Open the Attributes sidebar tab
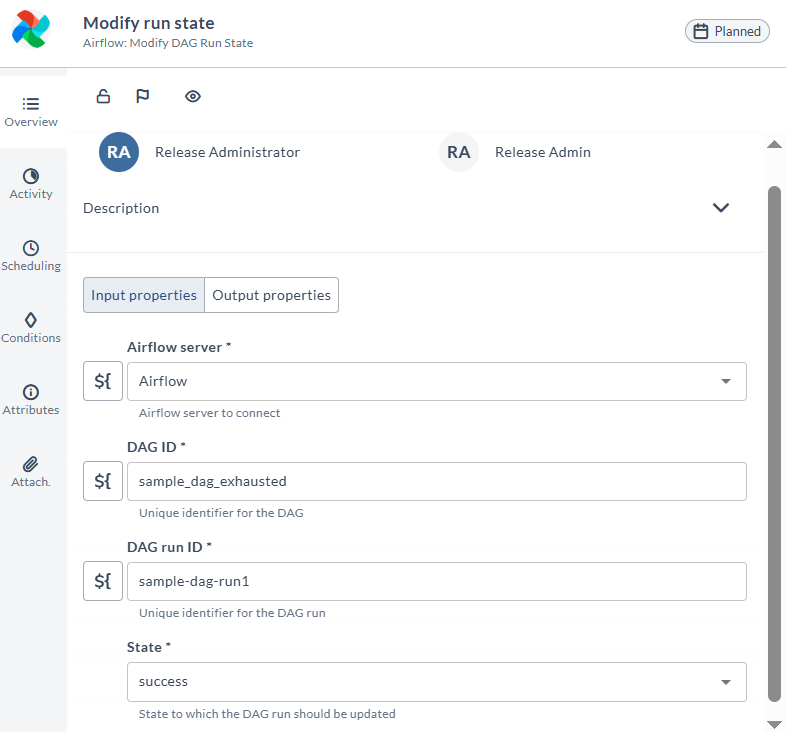Viewport: 786px width, 732px height. pyautogui.click(x=31, y=400)
